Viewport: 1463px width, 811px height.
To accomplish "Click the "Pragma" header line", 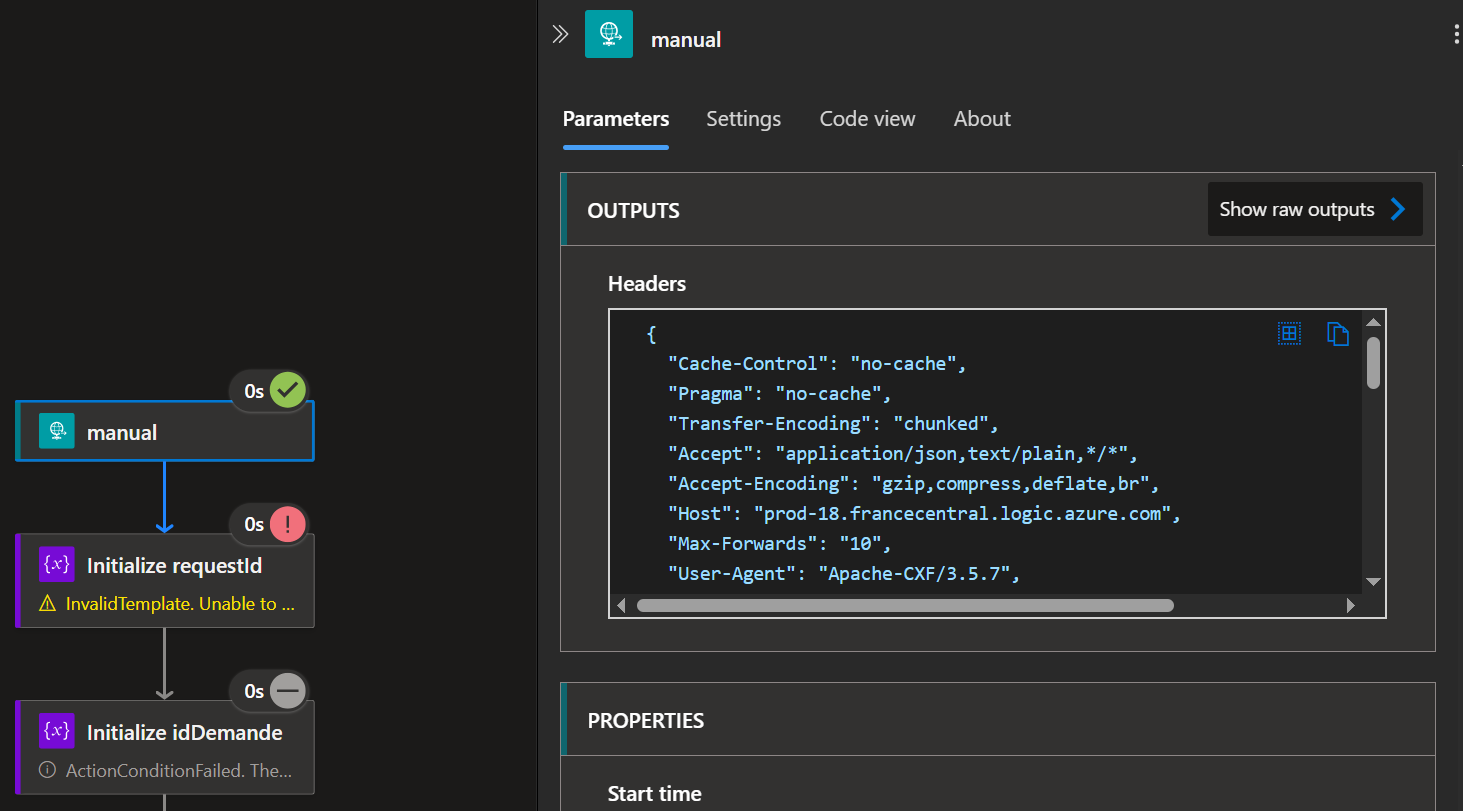I will point(779,394).
